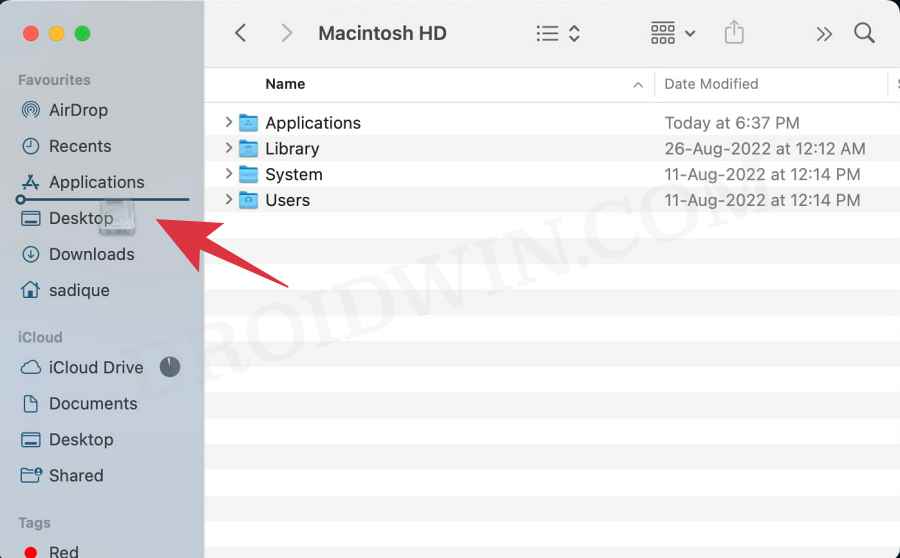Expand the System folder row
Viewport: 900px width, 558px height.
point(228,173)
